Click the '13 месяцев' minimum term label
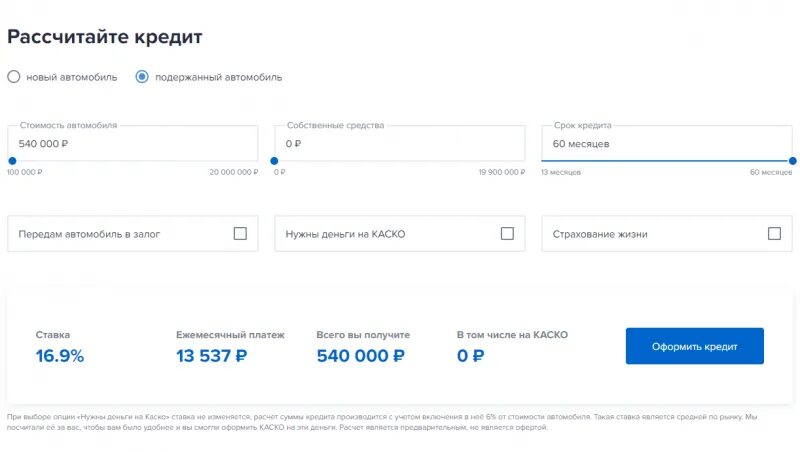 561,172
